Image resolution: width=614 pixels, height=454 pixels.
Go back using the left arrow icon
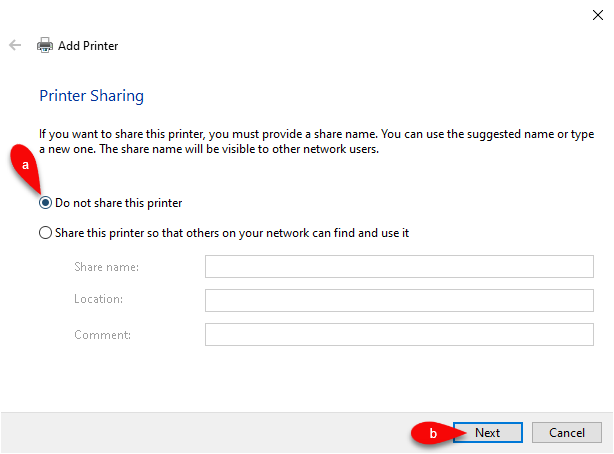pyautogui.click(x=15, y=45)
